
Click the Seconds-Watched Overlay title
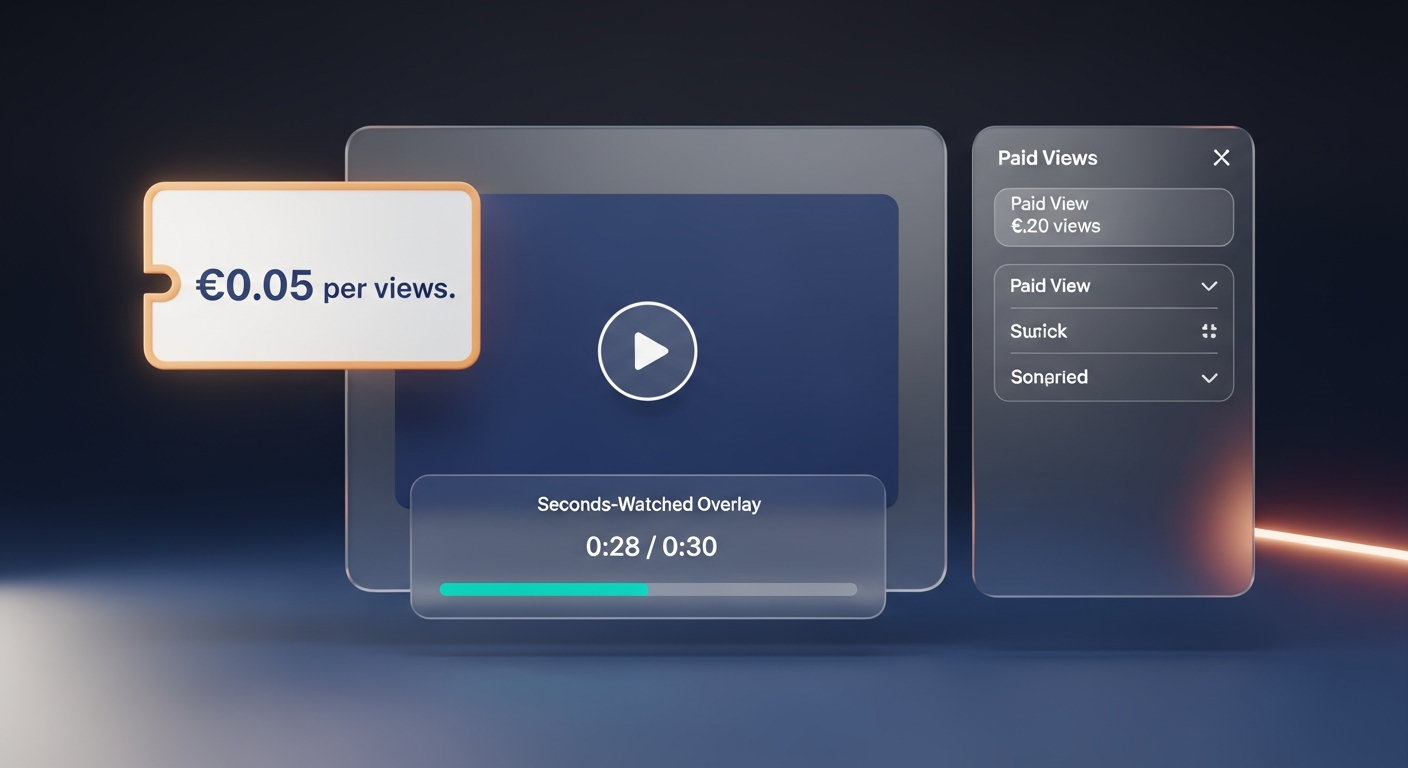[648, 505]
